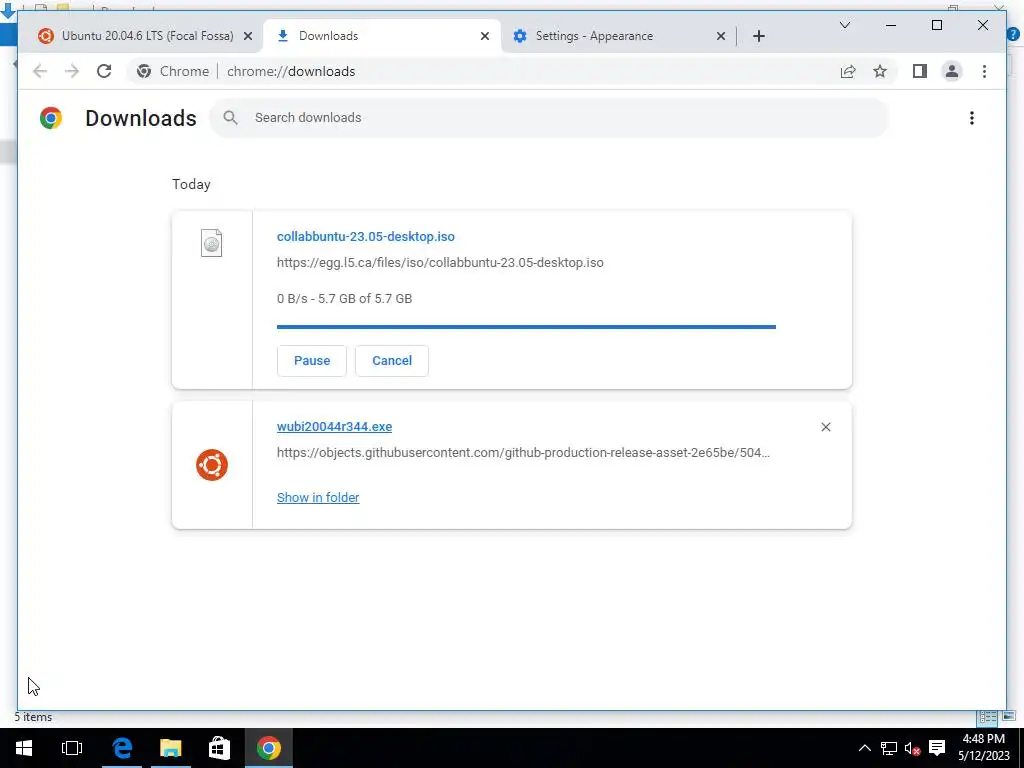This screenshot has height=768, width=1024.
Task: Click the ISO download progress bar
Action: (526, 327)
